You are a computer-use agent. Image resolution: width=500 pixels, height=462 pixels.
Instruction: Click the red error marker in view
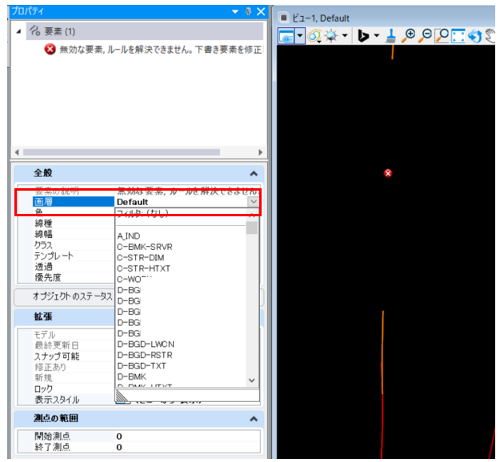click(388, 173)
